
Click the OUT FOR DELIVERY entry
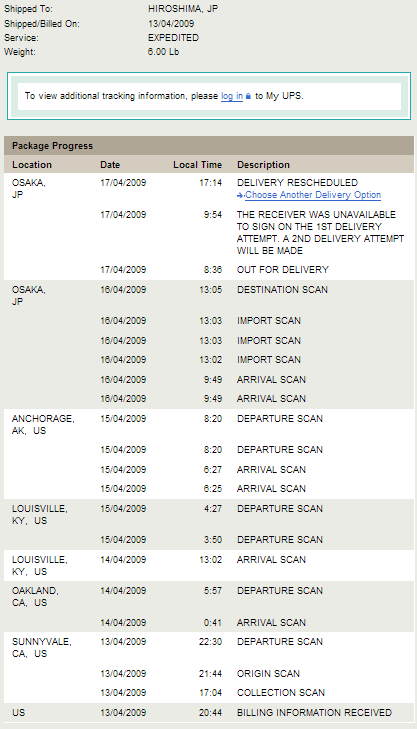coord(283,270)
